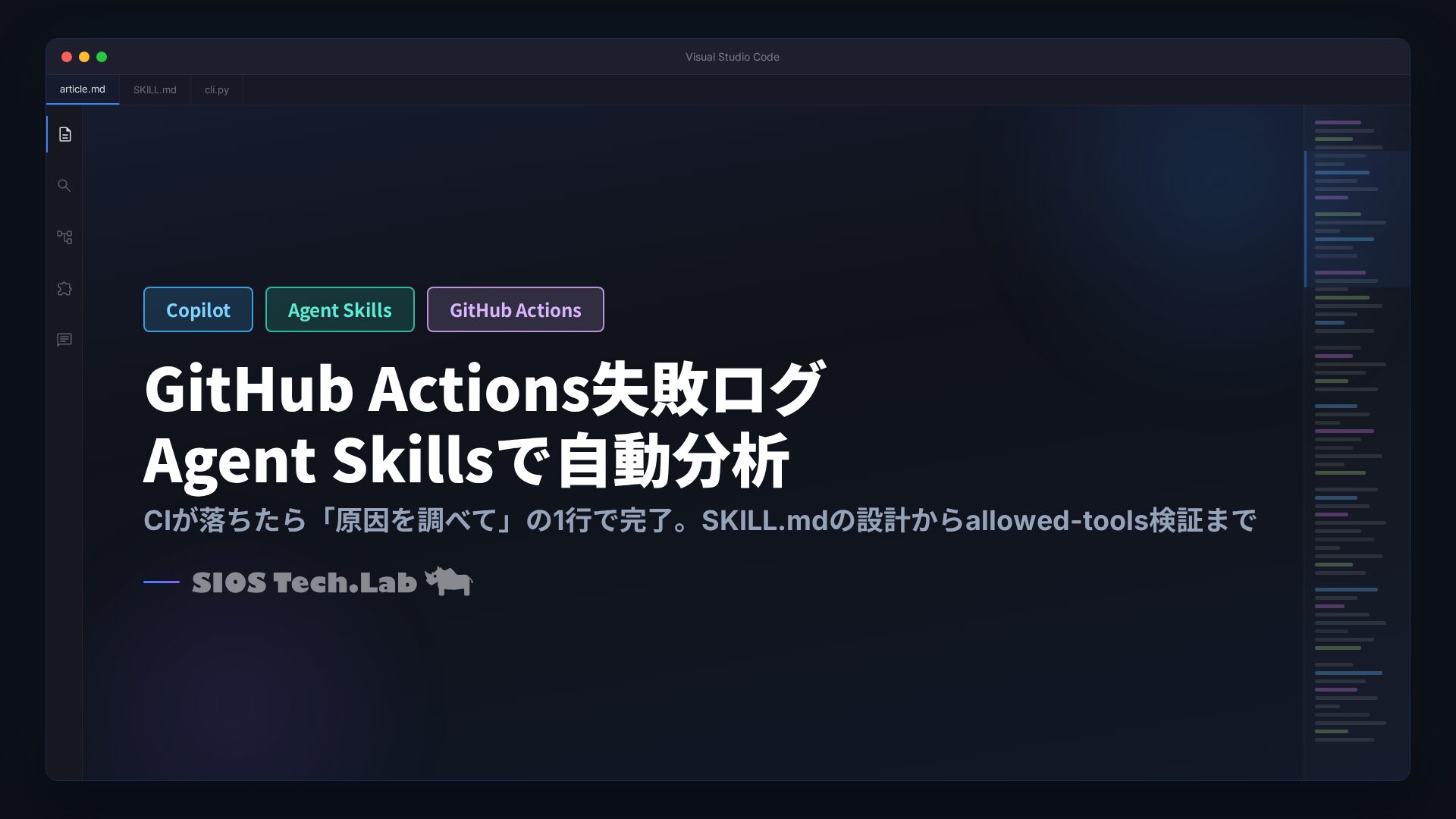1456x819 pixels.
Task: Click the SIOS Tech.Lab logo text
Action: tap(304, 582)
